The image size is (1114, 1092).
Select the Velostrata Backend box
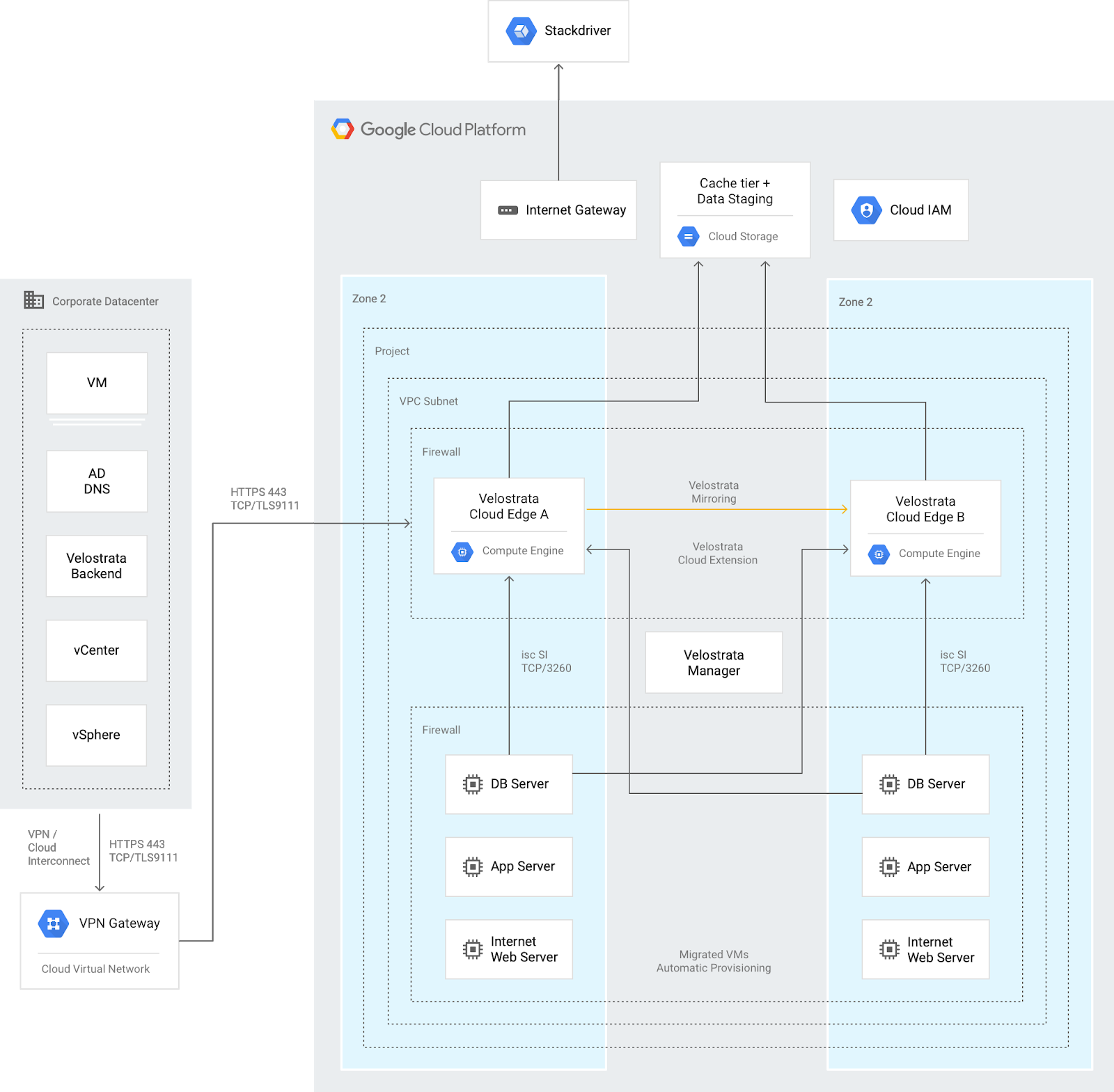[x=96, y=565]
